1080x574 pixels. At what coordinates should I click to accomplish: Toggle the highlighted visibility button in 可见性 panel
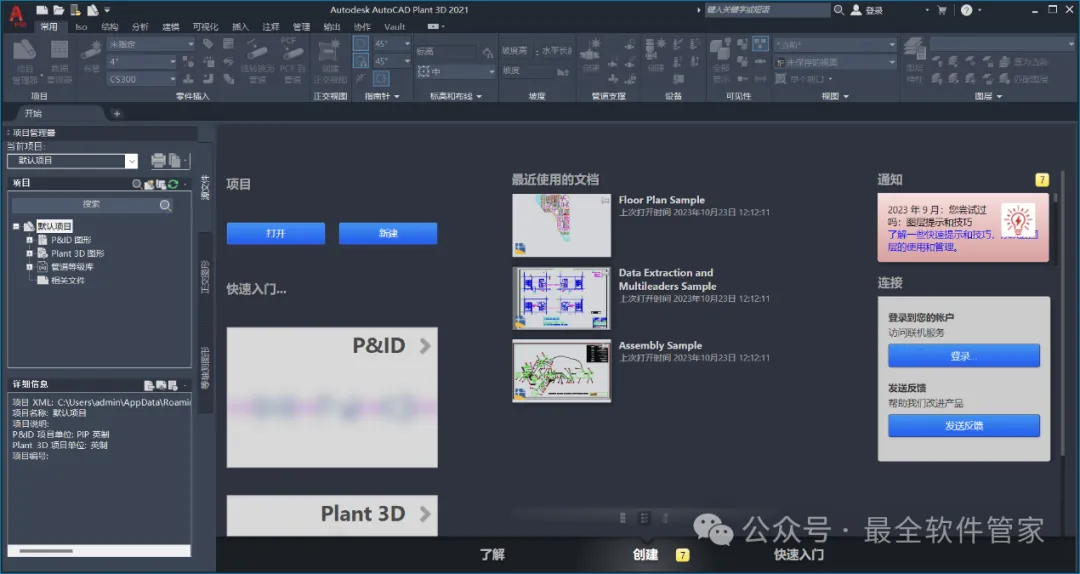760,44
